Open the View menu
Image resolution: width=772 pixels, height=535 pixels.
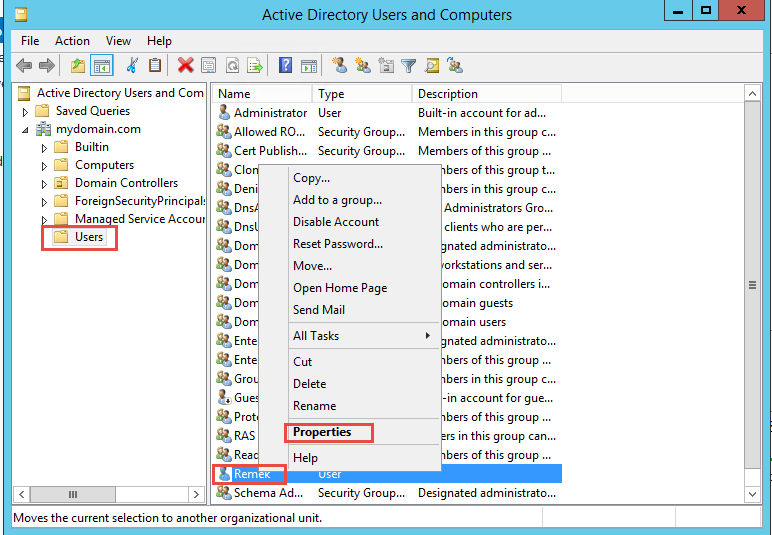(x=118, y=41)
